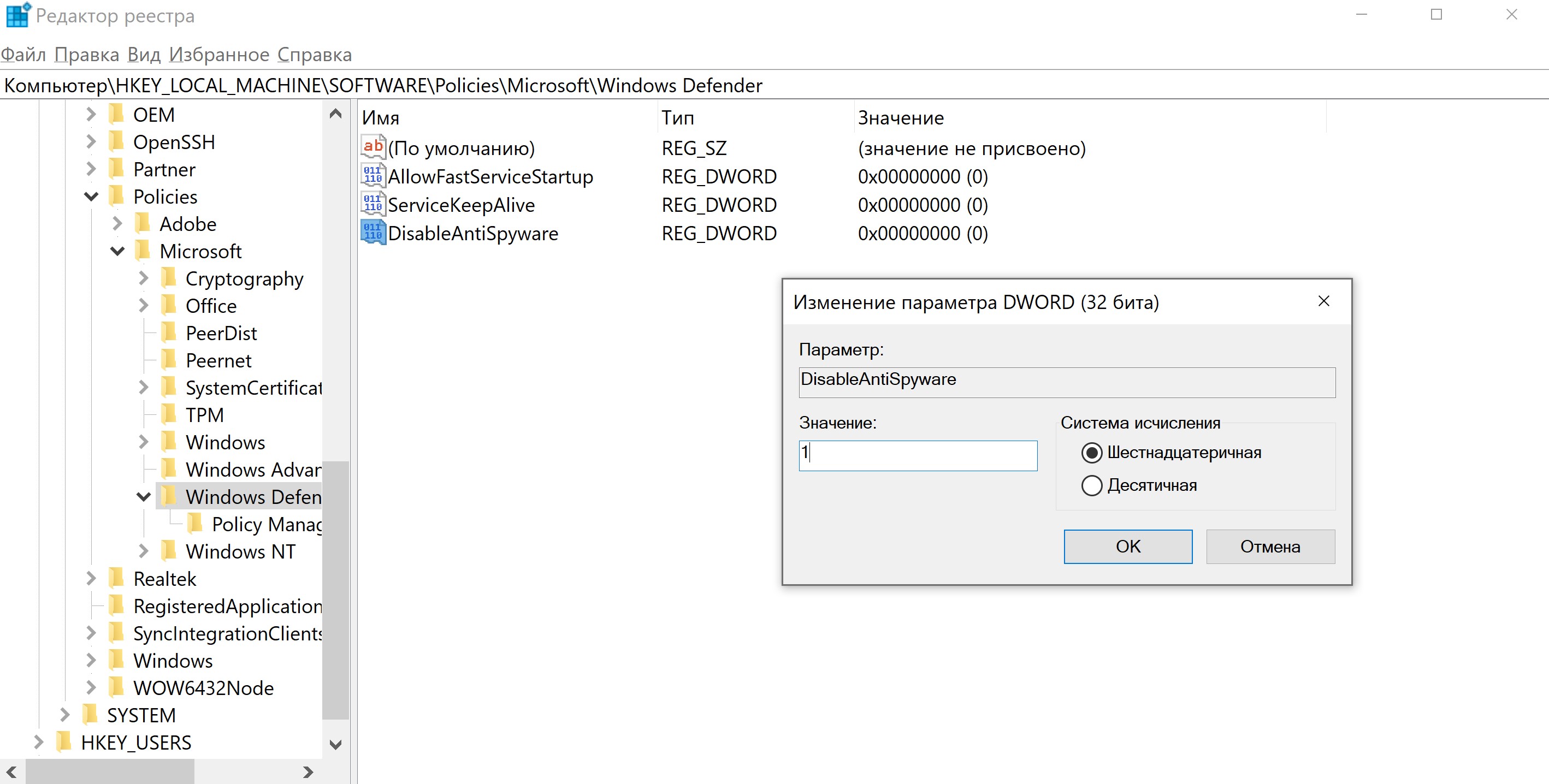Select the Шестнадцатеричная radio button

click(1091, 453)
